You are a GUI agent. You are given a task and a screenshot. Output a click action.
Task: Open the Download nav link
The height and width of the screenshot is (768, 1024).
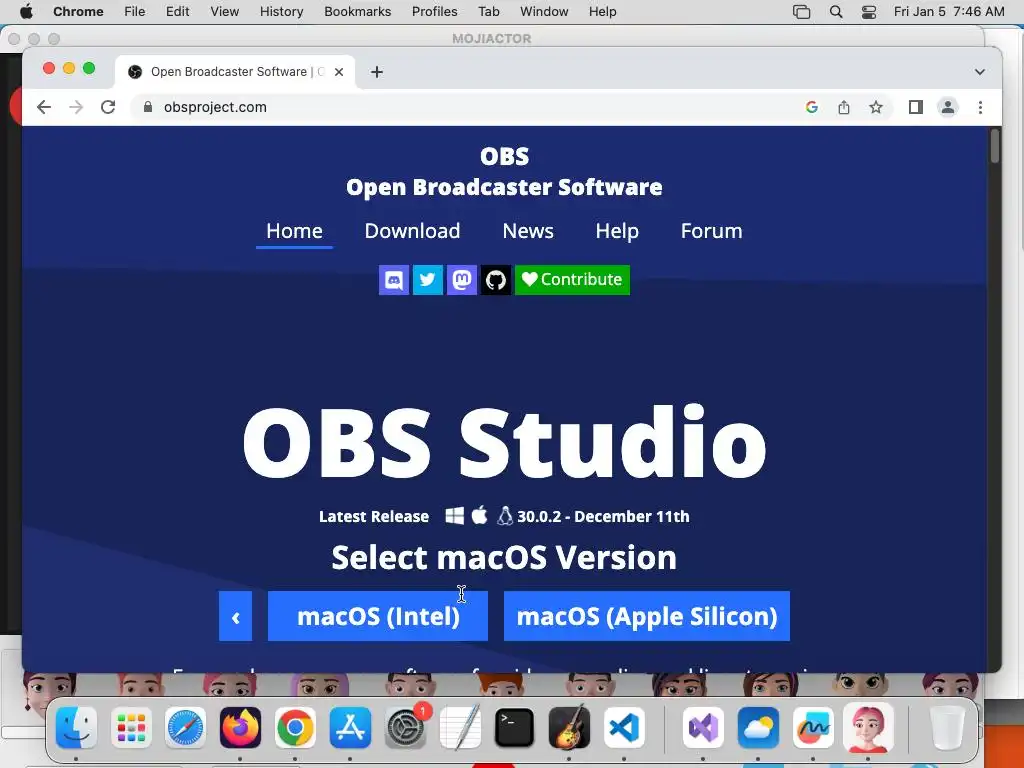(x=412, y=231)
